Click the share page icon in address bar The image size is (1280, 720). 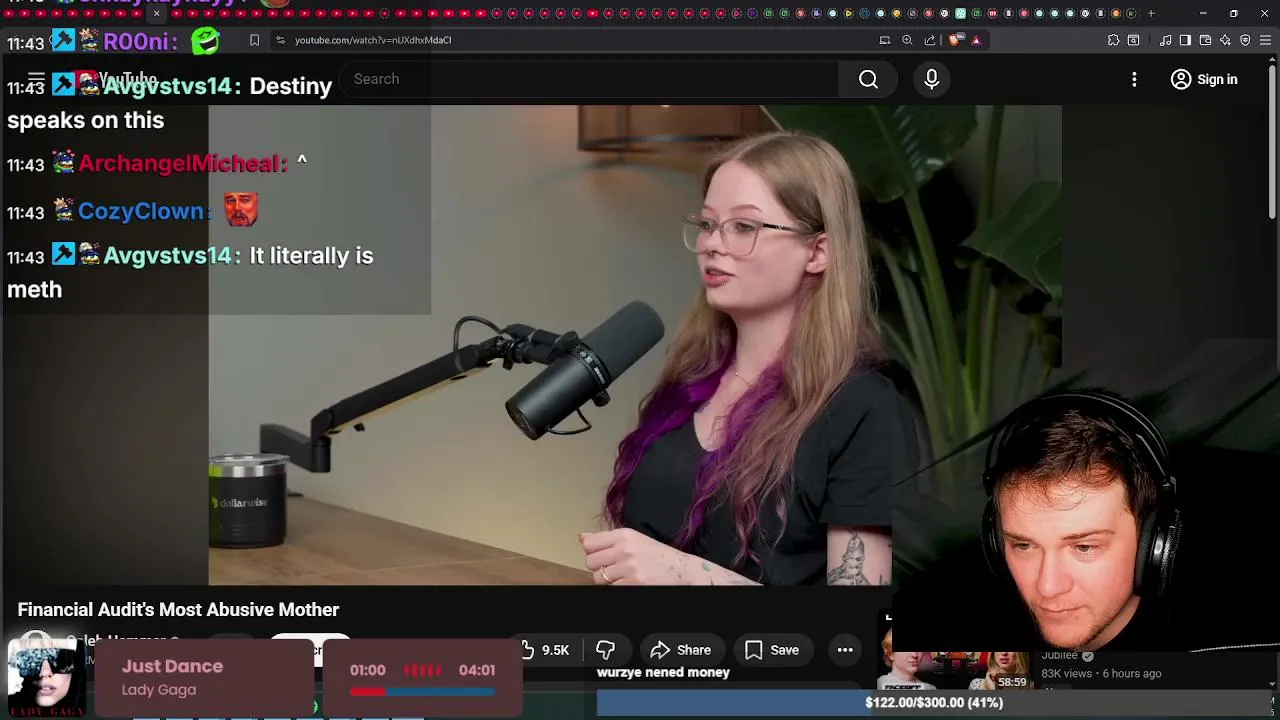click(x=930, y=40)
